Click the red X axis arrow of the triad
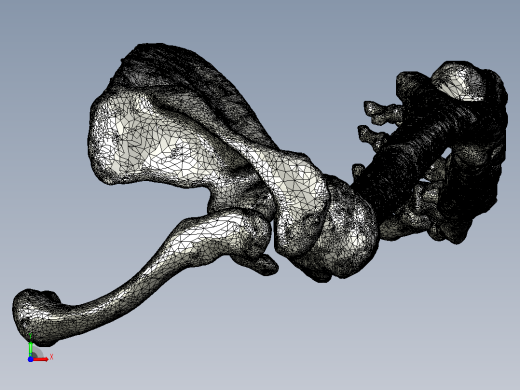This screenshot has width=520, height=390. (x=41, y=359)
